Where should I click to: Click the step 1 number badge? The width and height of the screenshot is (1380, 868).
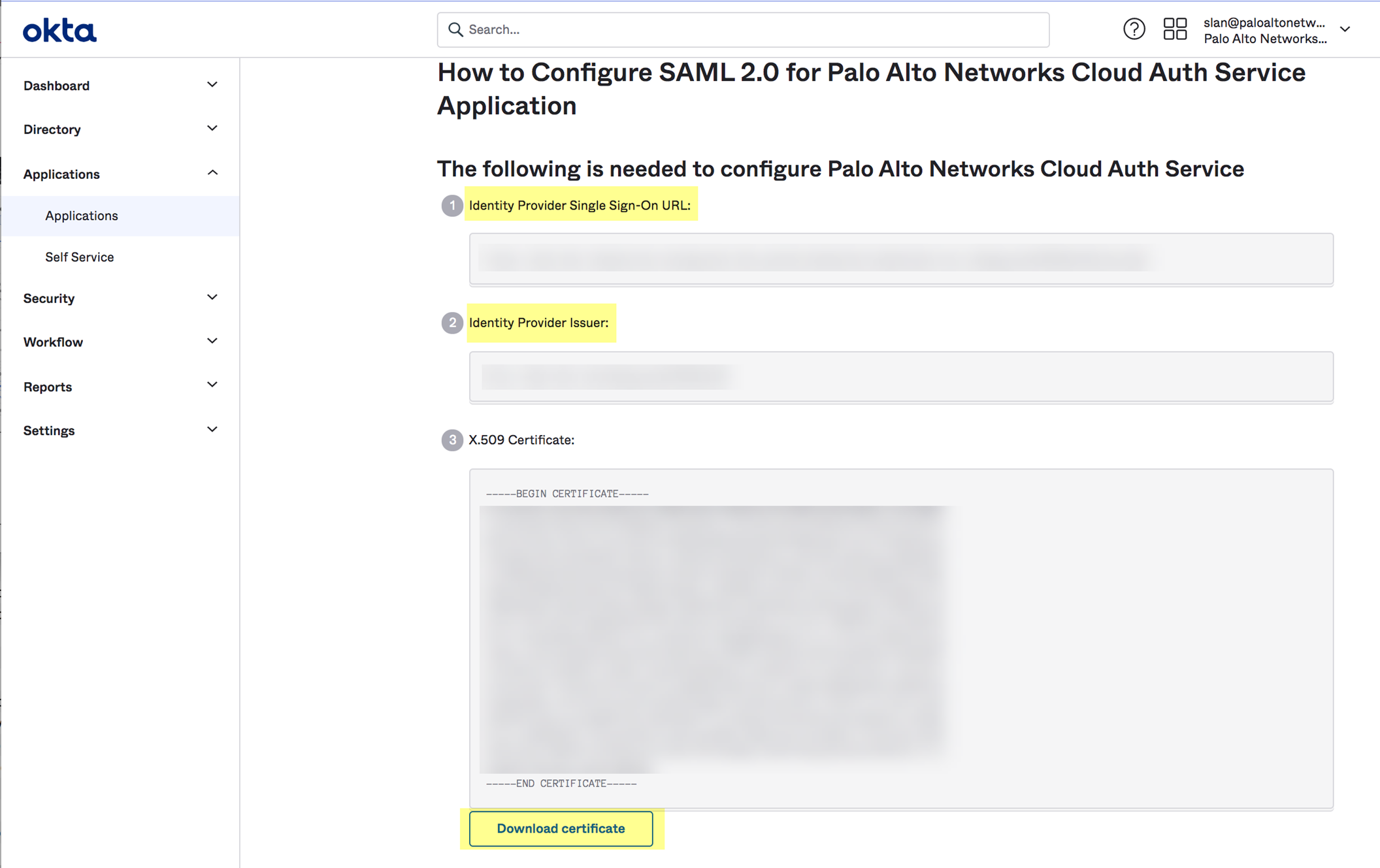(452, 206)
